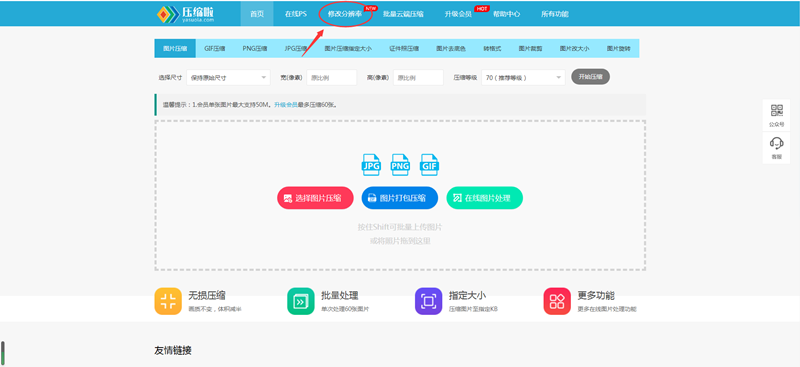Select the 图片压缩 tab
The width and height of the screenshot is (800, 367).
click(x=175, y=48)
